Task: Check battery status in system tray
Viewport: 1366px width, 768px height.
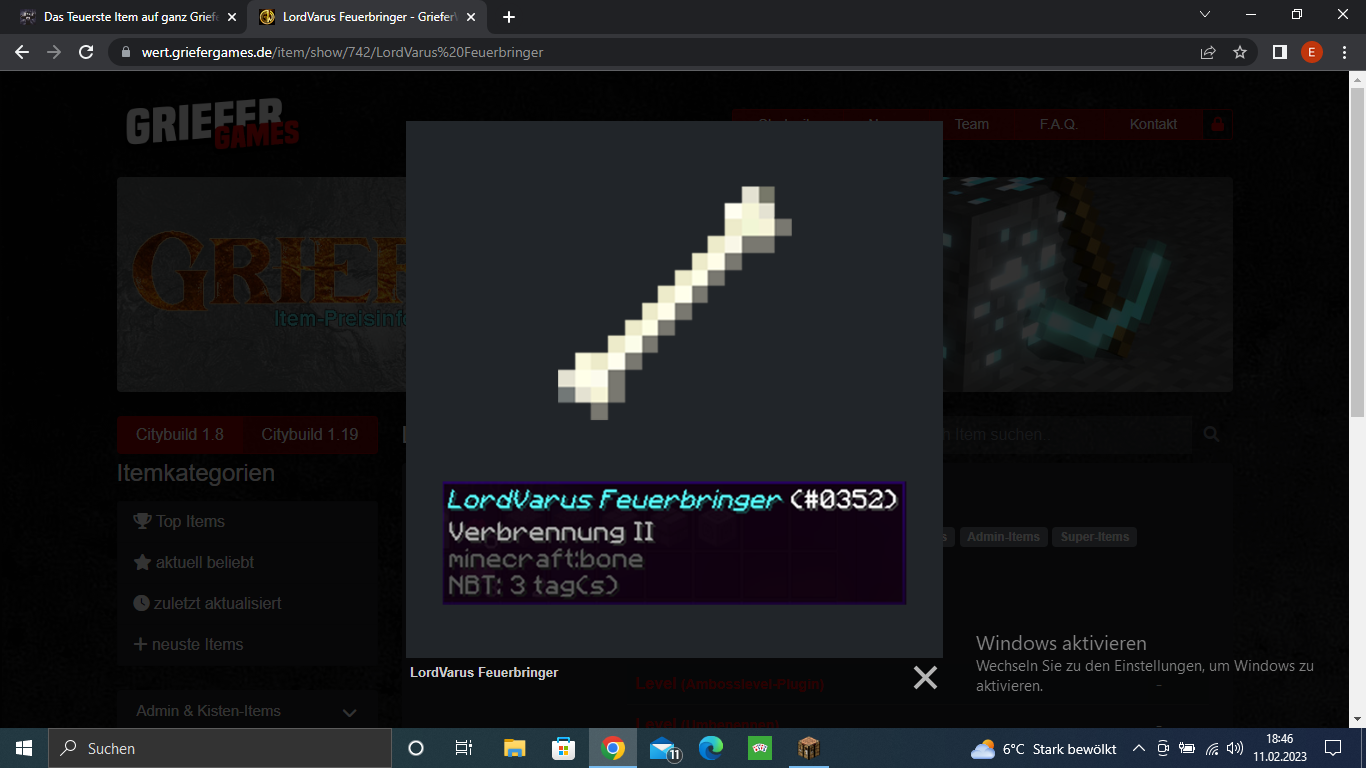Action: click(x=1187, y=748)
